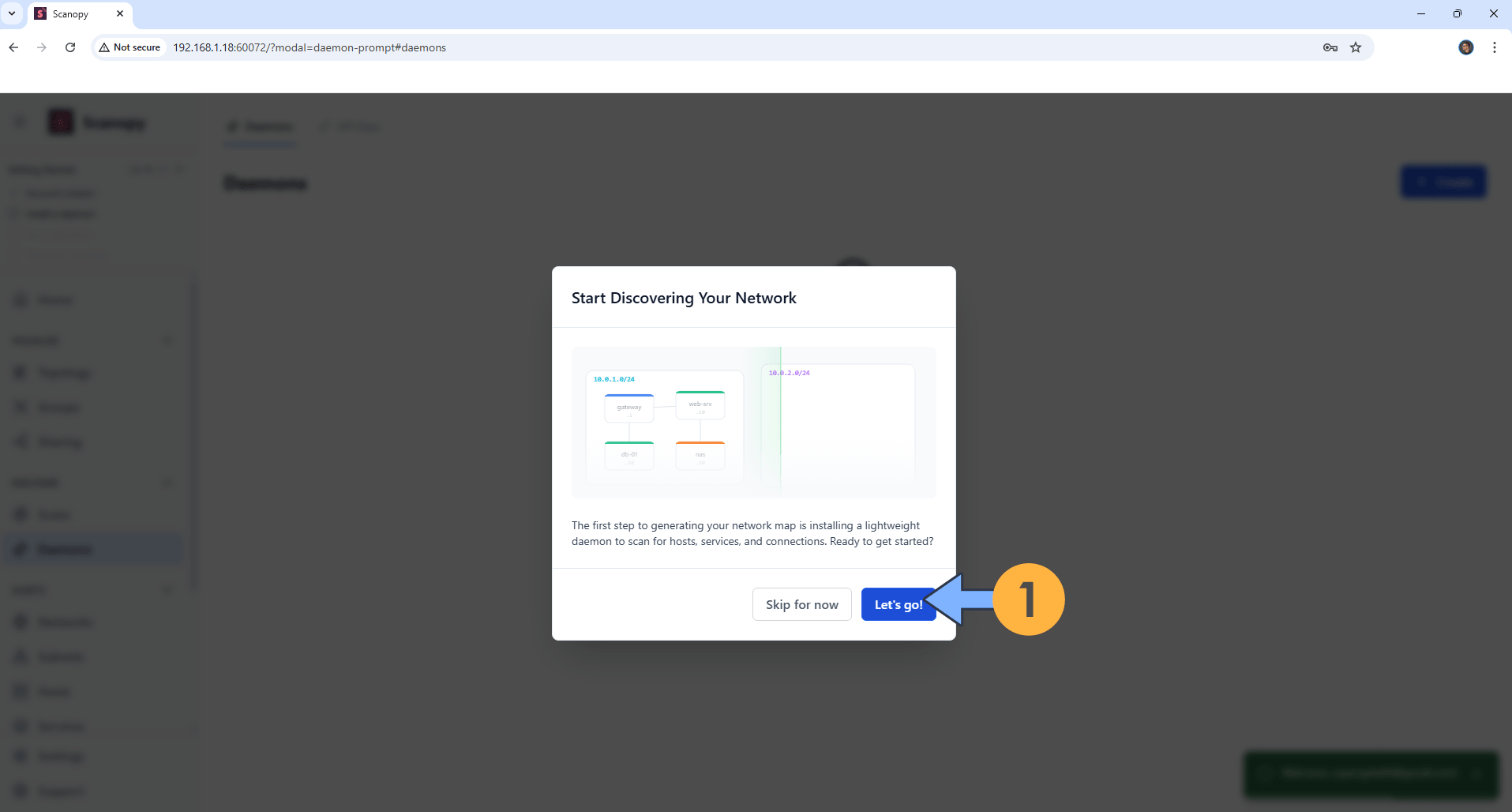Switch to the Daemons tab
The width and height of the screenshot is (1512, 812).
pyautogui.click(x=261, y=126)
